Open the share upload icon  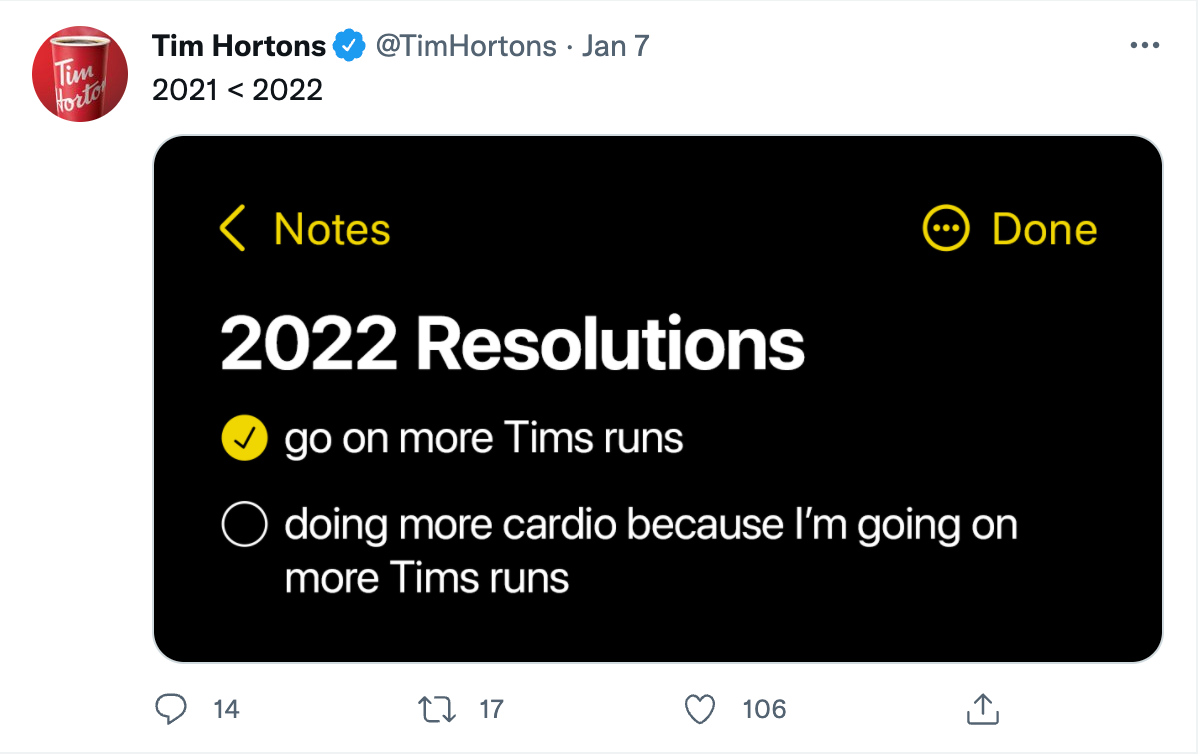(983, 709)
